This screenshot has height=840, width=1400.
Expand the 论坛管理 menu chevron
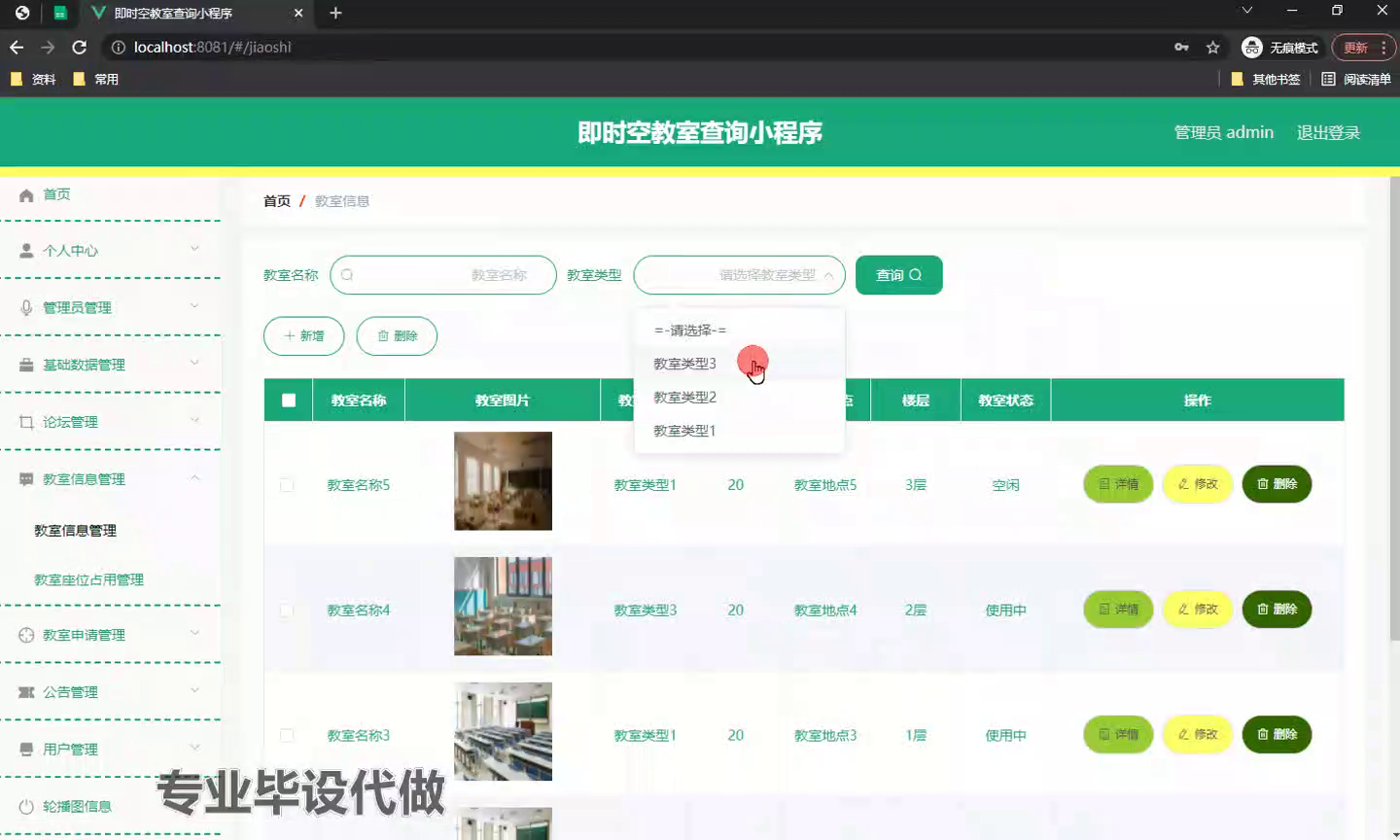[194, 421]
